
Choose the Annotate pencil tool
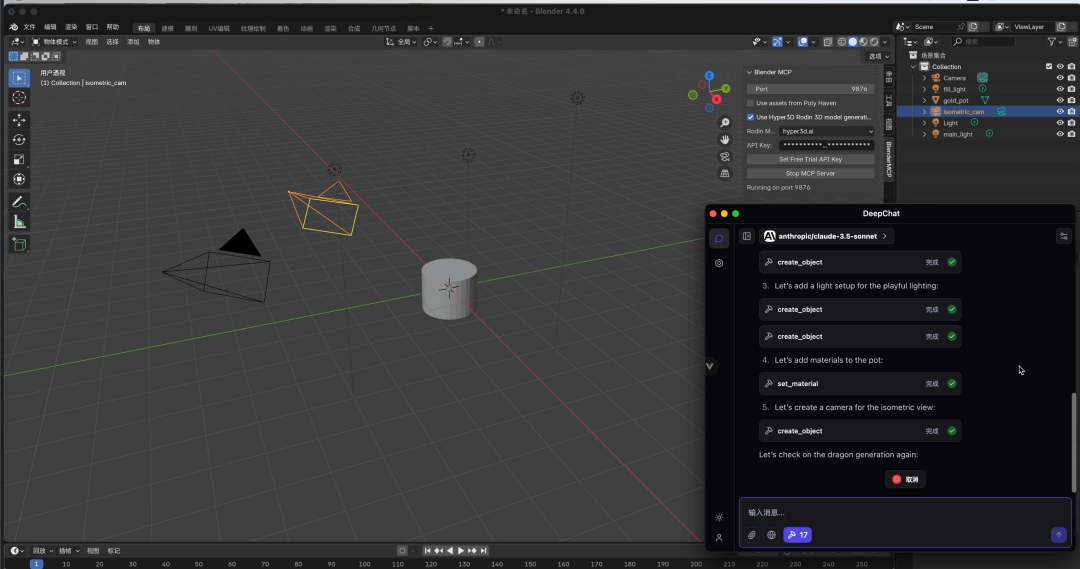tap(19, 201)
